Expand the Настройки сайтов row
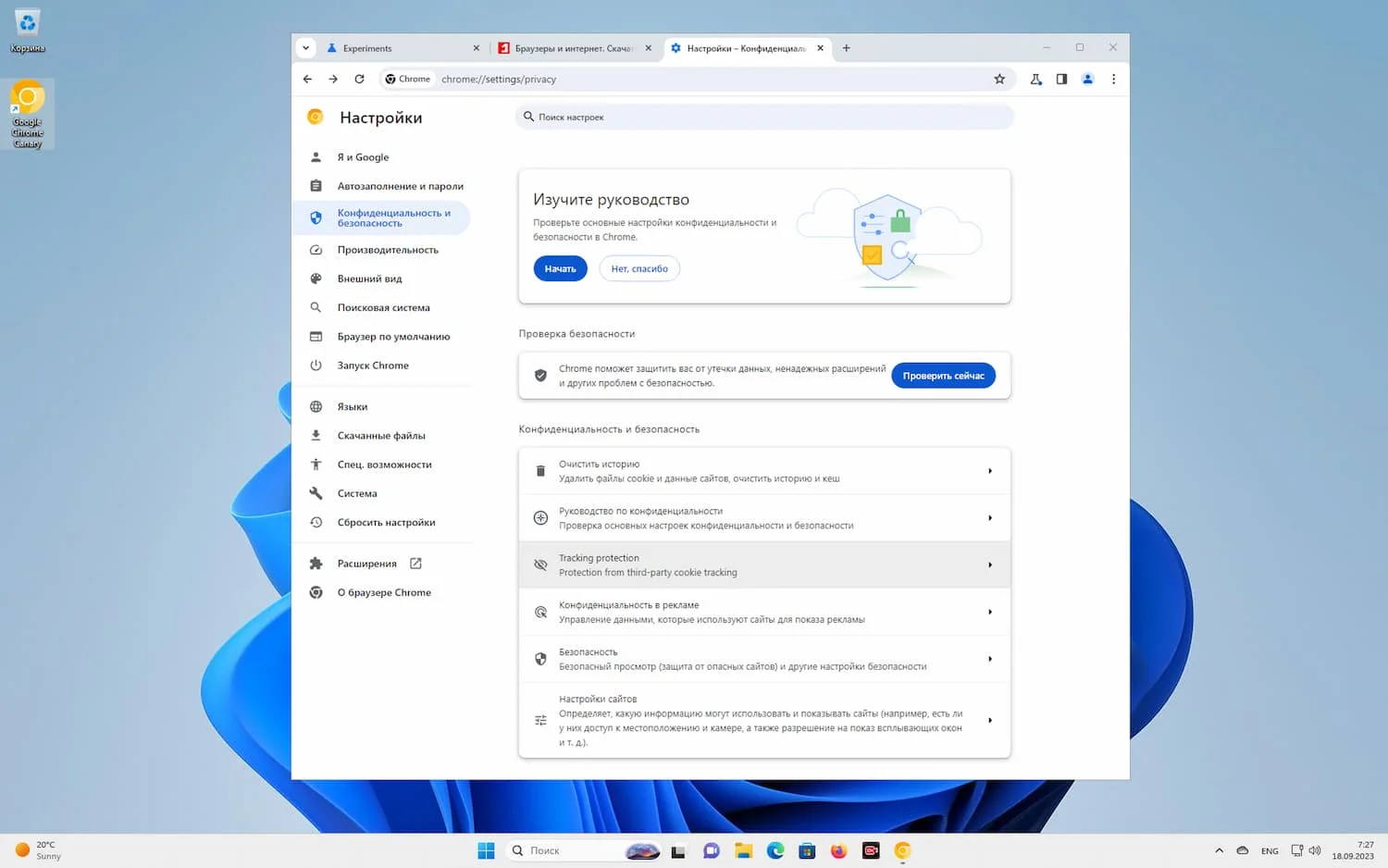 tap(763, 720)
